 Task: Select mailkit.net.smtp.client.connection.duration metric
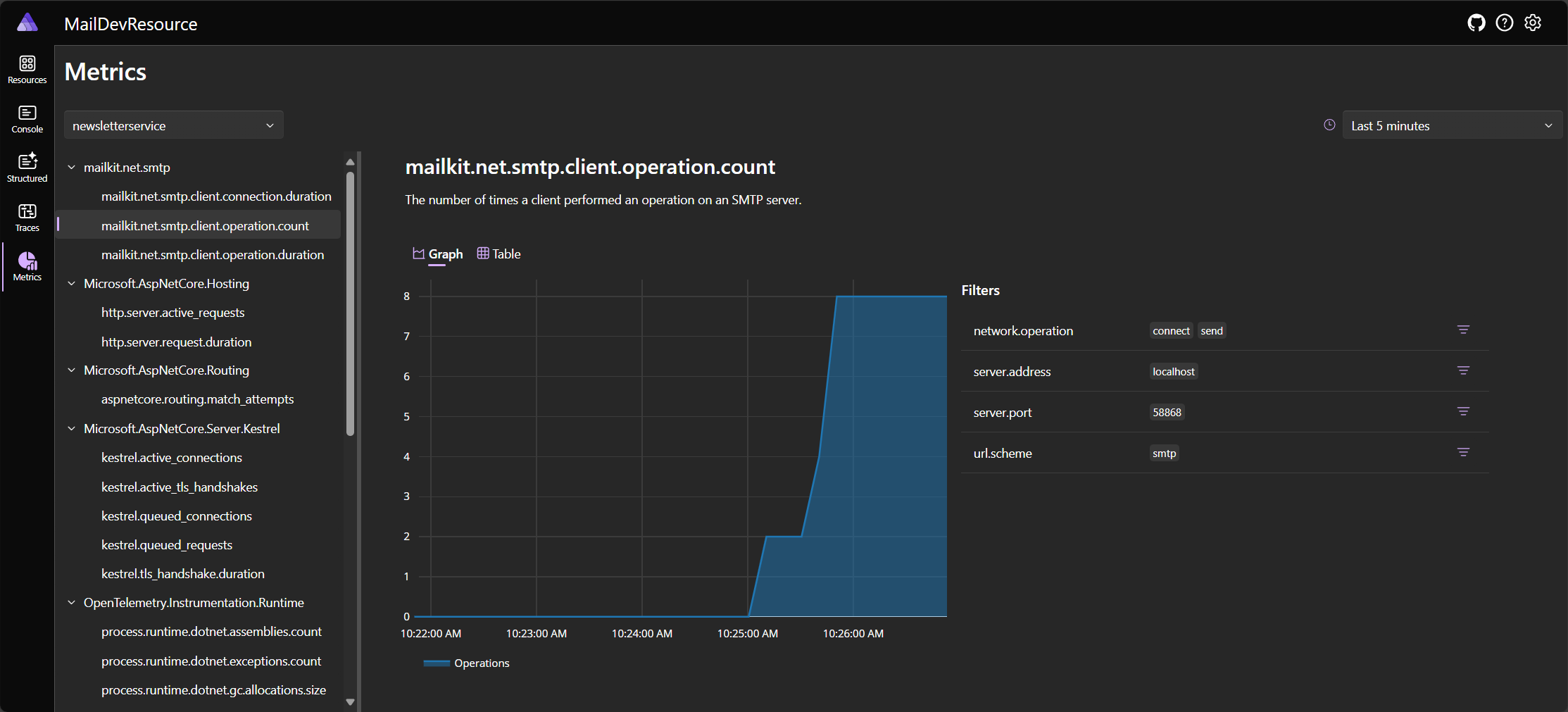[x=216, y=196]
